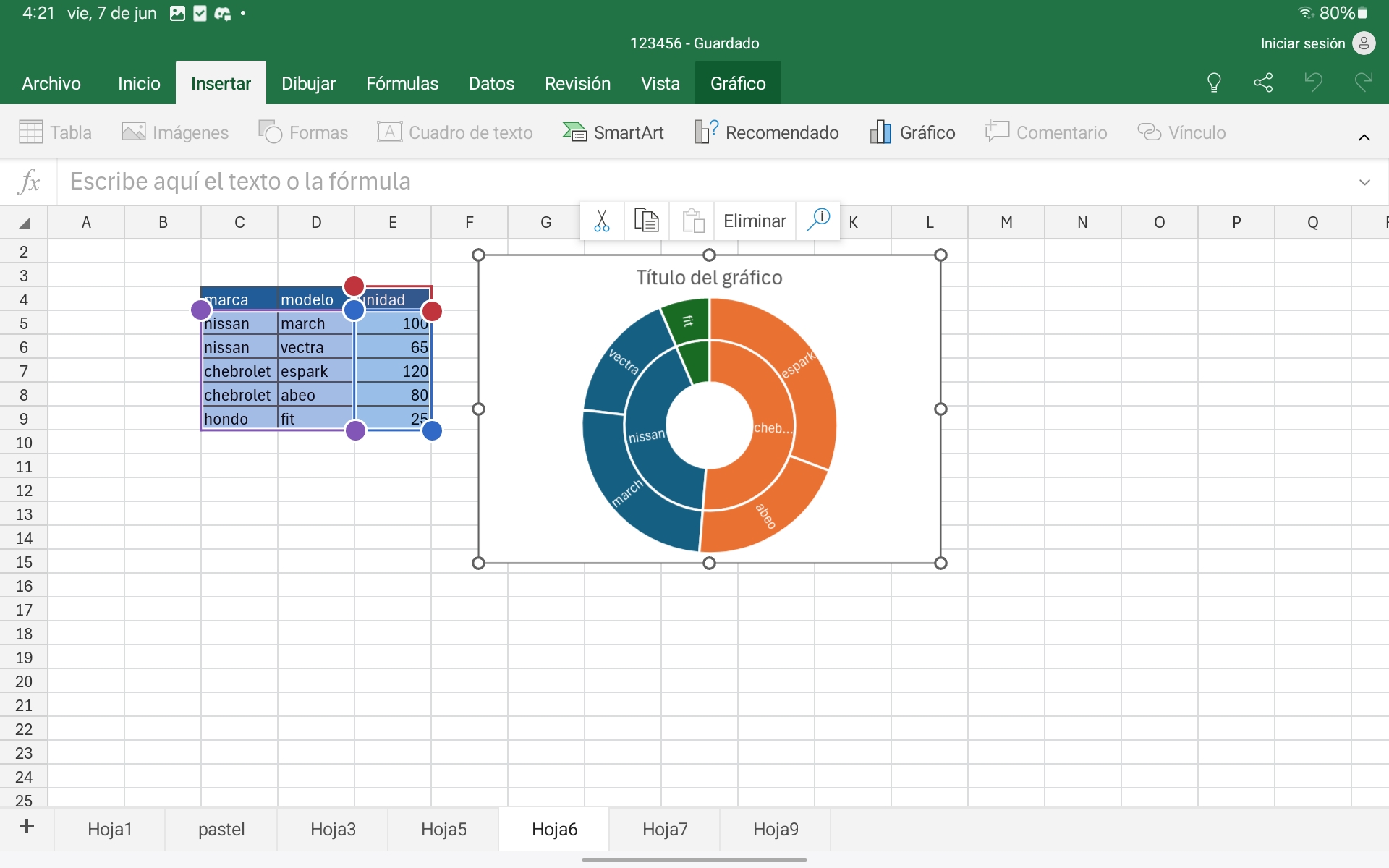This screenshot has width=1389, height=868.
Task: Tap the select-all corner triangle
Action: point(25,223)
